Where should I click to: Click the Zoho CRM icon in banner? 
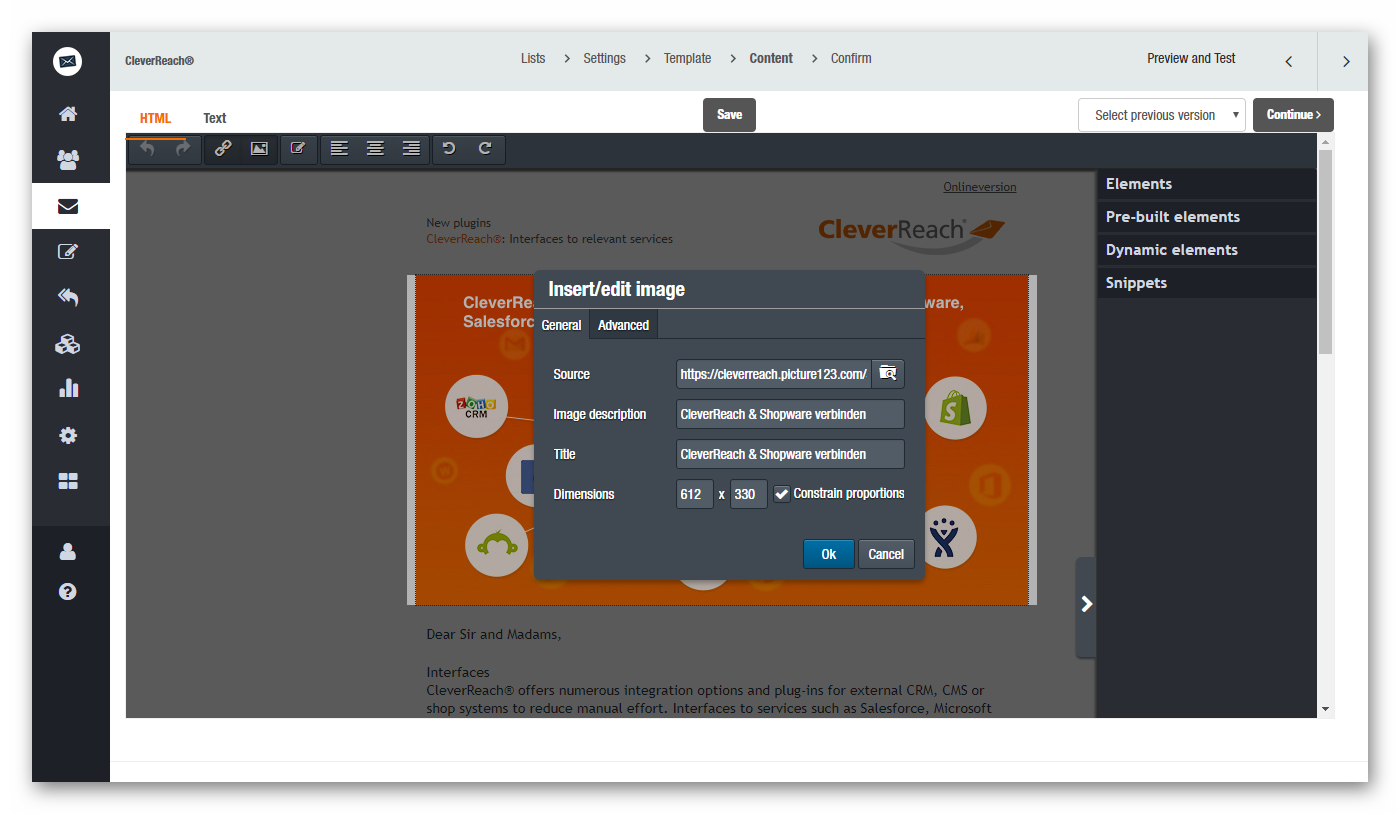pos(476,407)
